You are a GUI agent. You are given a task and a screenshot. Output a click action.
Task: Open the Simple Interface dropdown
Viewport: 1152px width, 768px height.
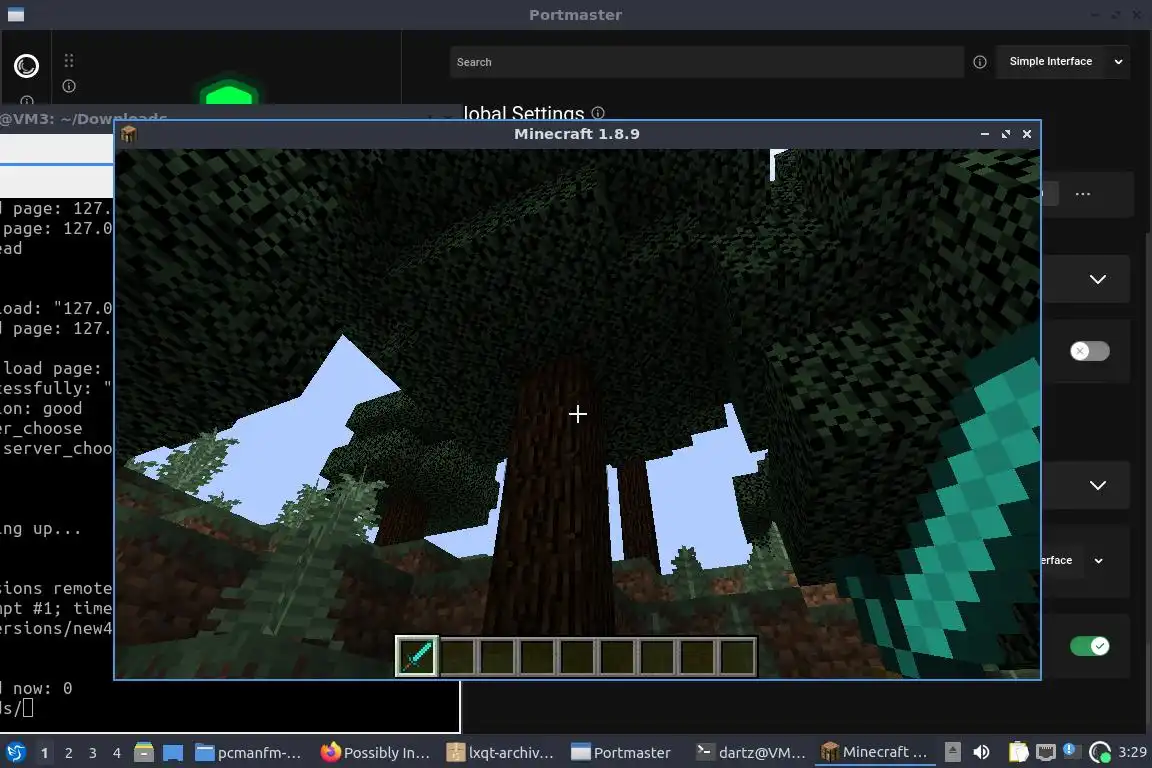click(x=1063, y=62)
